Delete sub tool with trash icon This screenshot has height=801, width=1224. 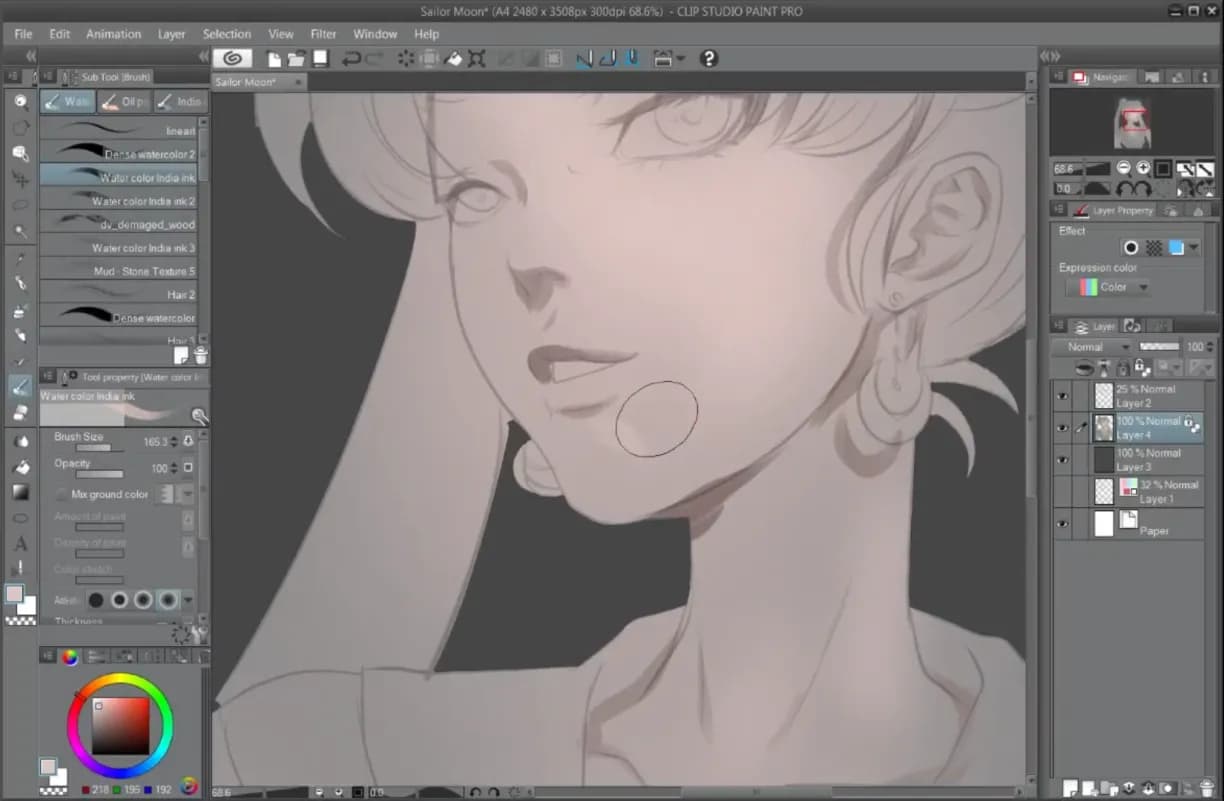click(200, 355)
